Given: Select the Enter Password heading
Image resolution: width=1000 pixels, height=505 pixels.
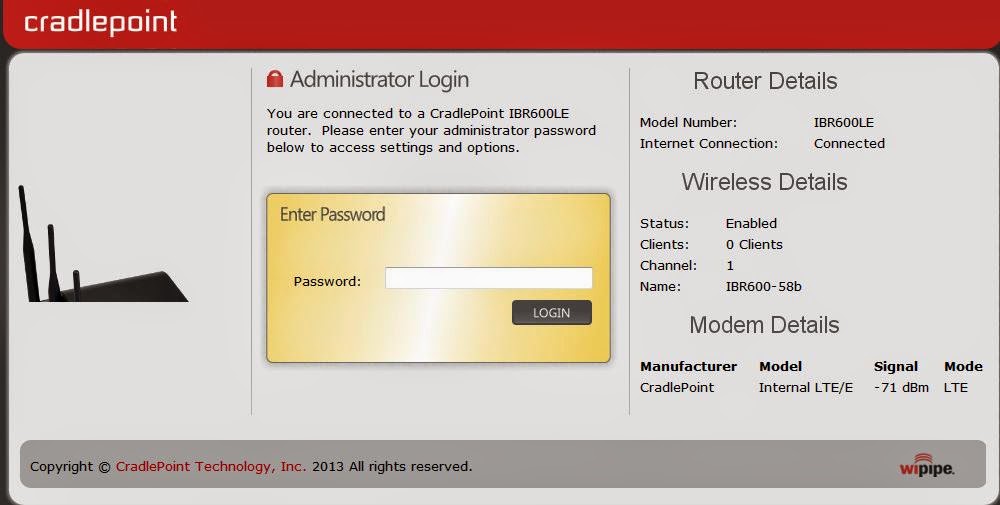Looking at the screenshot, I should (x=332, y=214).
